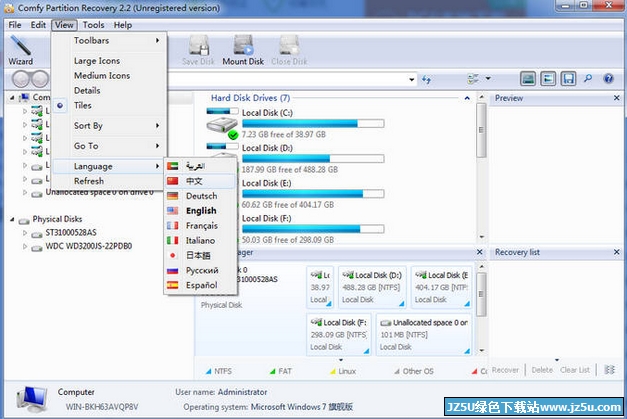Click the Save Disk toolbar icon
627x419 pixels.
point(198,50)
